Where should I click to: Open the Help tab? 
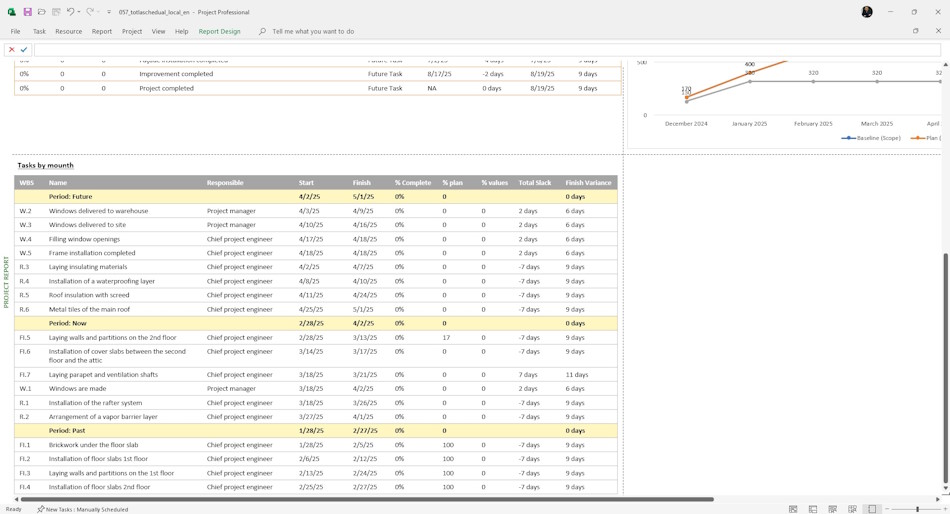click(x=182, y=31)
